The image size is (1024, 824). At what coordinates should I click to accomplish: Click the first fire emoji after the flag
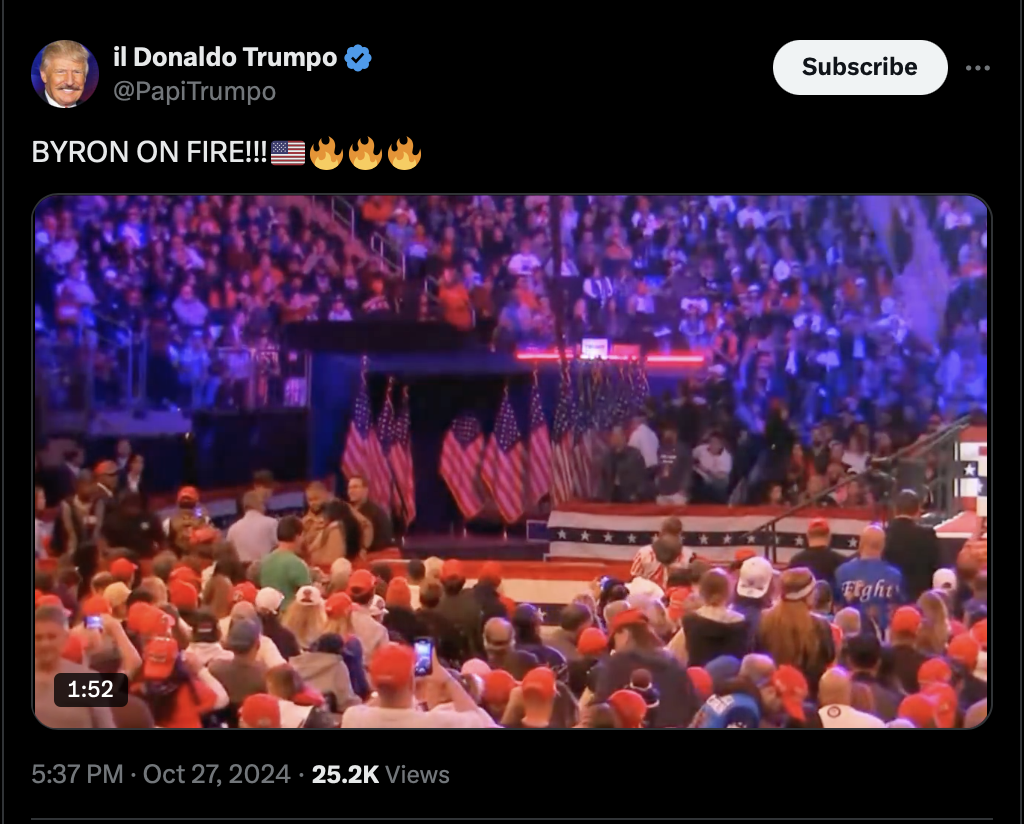click(327, 153)
